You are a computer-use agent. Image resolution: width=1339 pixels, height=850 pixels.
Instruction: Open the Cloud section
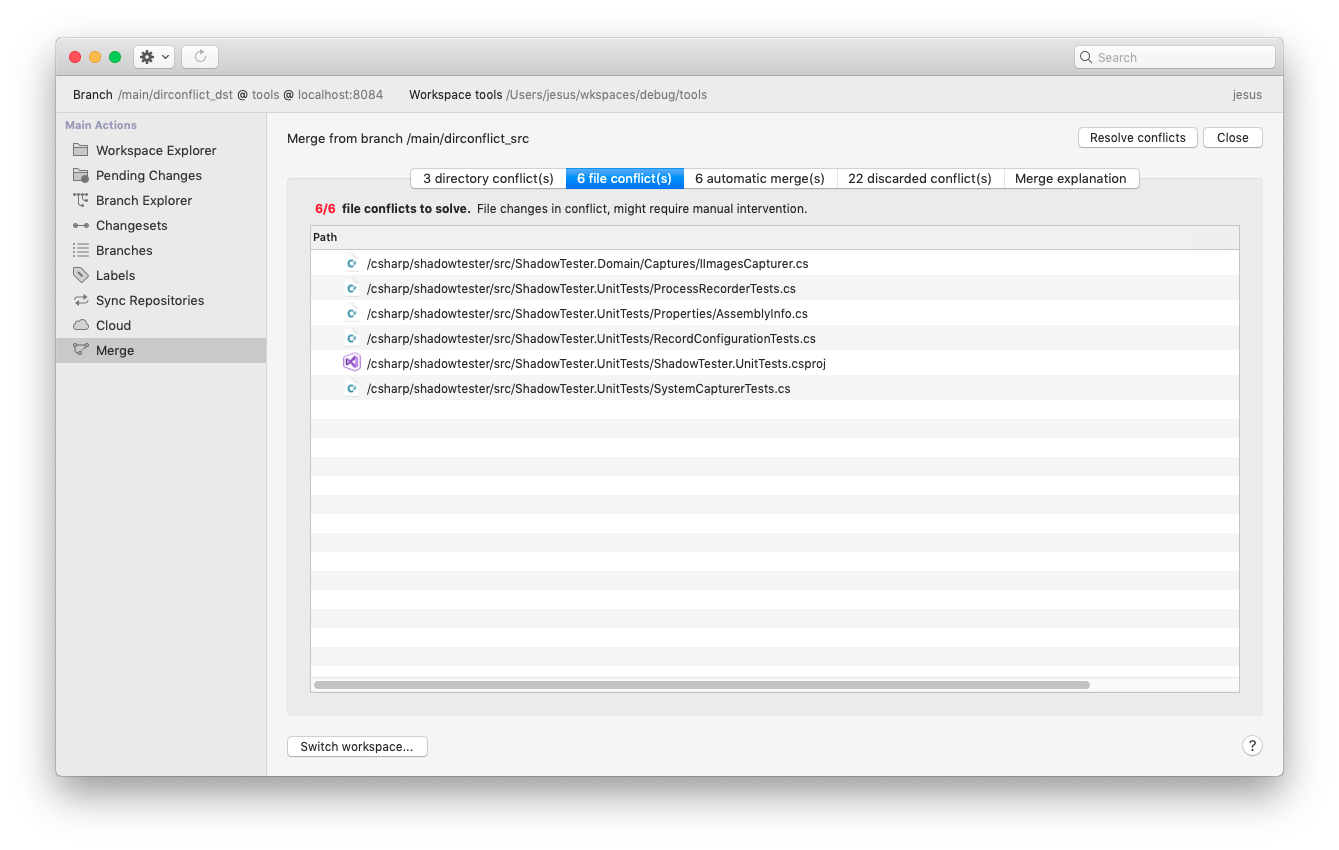pos(115,325)
